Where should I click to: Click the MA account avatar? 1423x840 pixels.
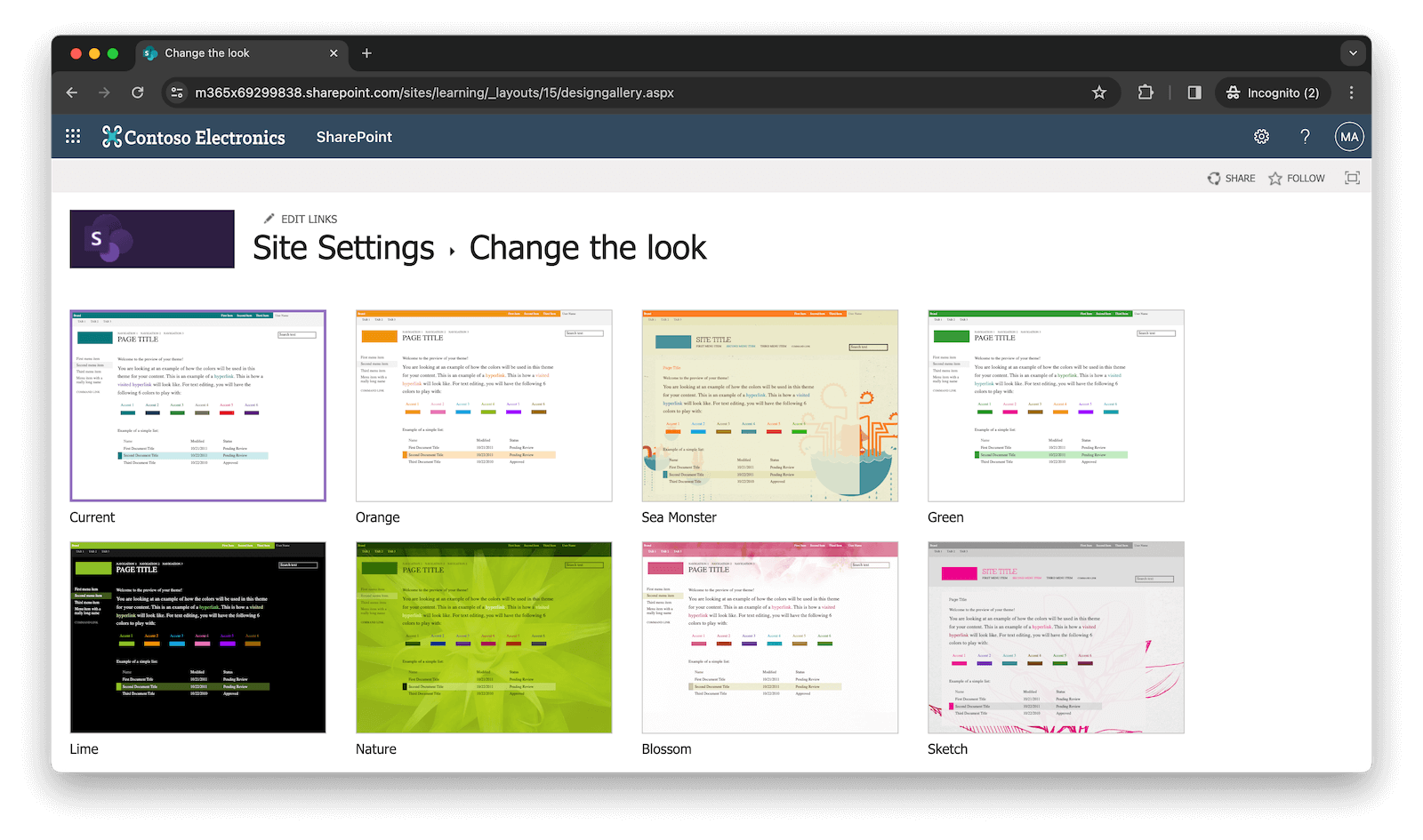(x=1348, y=136)
